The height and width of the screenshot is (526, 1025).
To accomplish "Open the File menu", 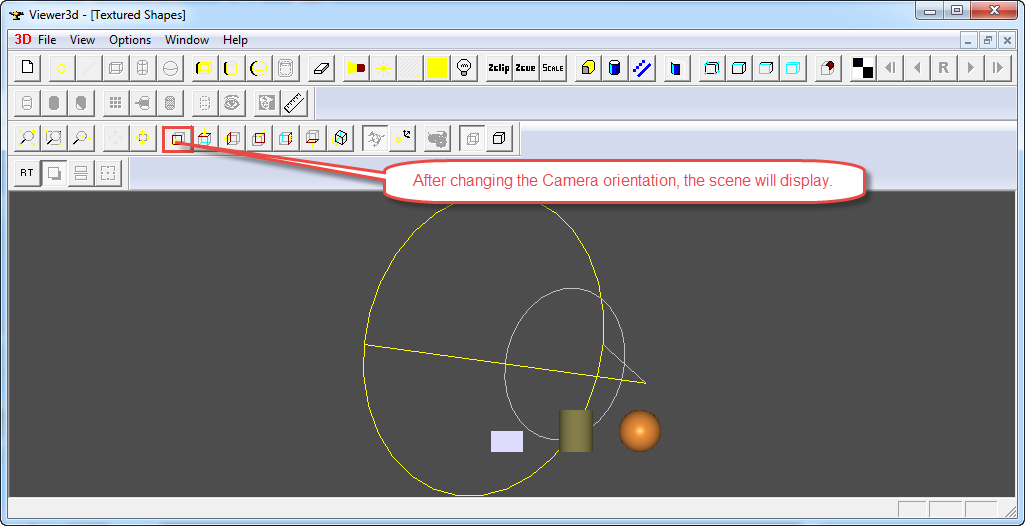I will point(47,40).
